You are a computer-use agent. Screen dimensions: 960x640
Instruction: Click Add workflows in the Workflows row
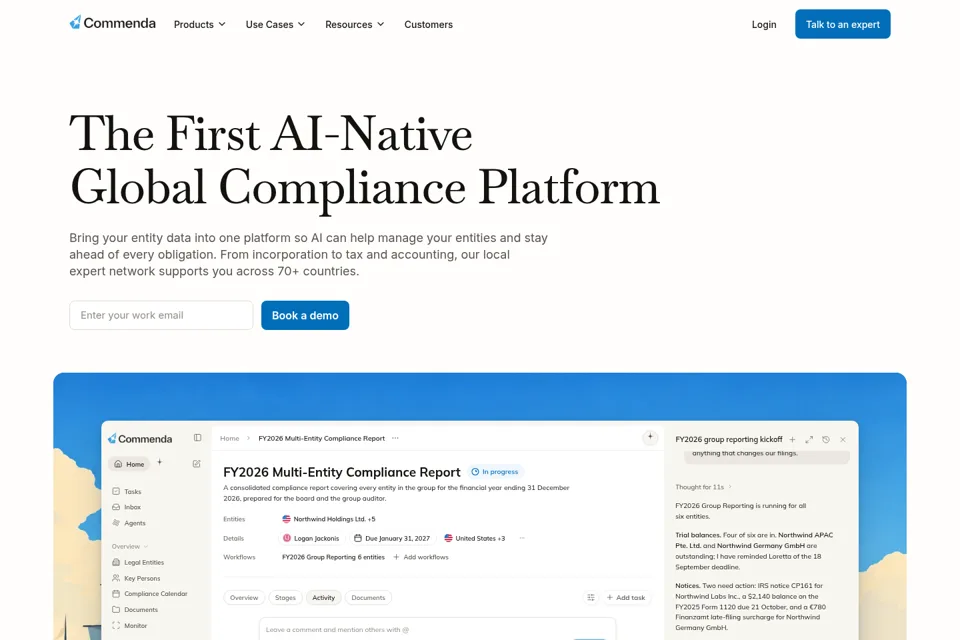421,557
